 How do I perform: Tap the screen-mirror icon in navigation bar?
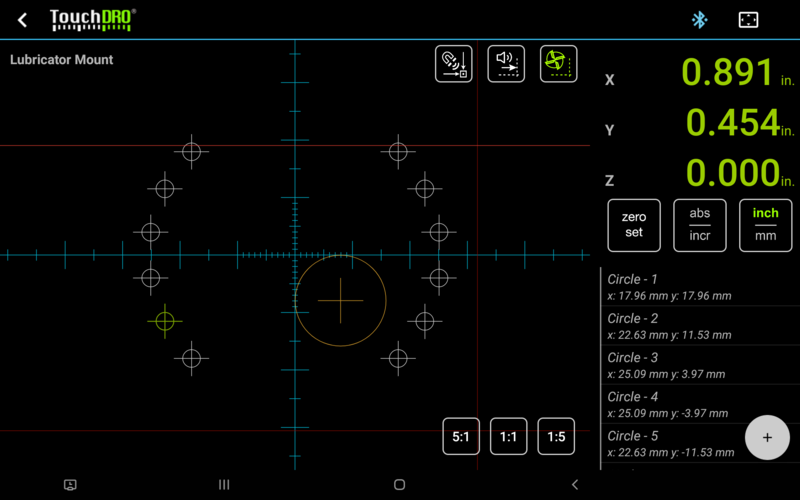(70, 485)
